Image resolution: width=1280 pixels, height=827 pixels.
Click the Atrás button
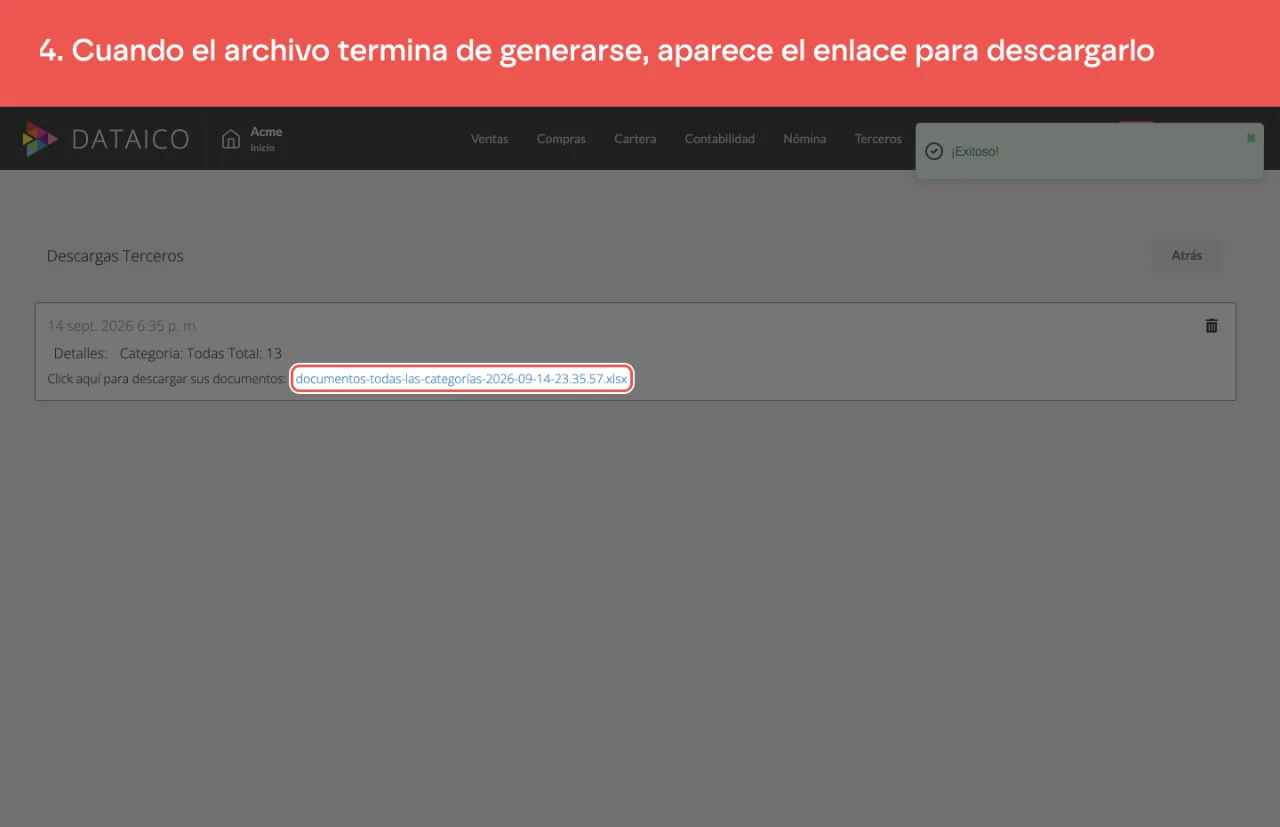[1186, 255]
